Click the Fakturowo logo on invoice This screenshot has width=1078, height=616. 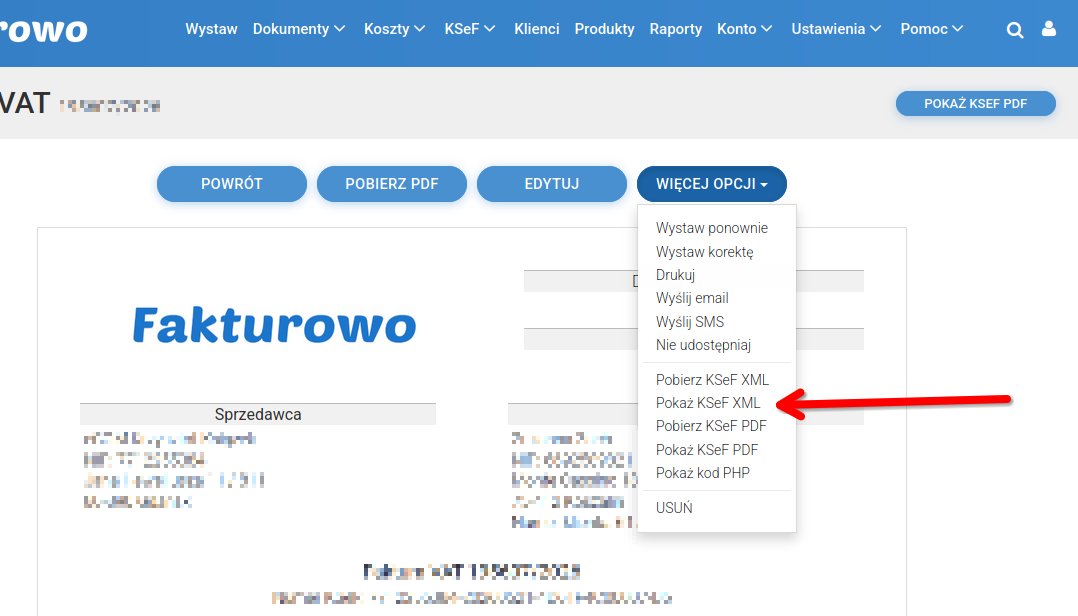[x=274, y=325]
